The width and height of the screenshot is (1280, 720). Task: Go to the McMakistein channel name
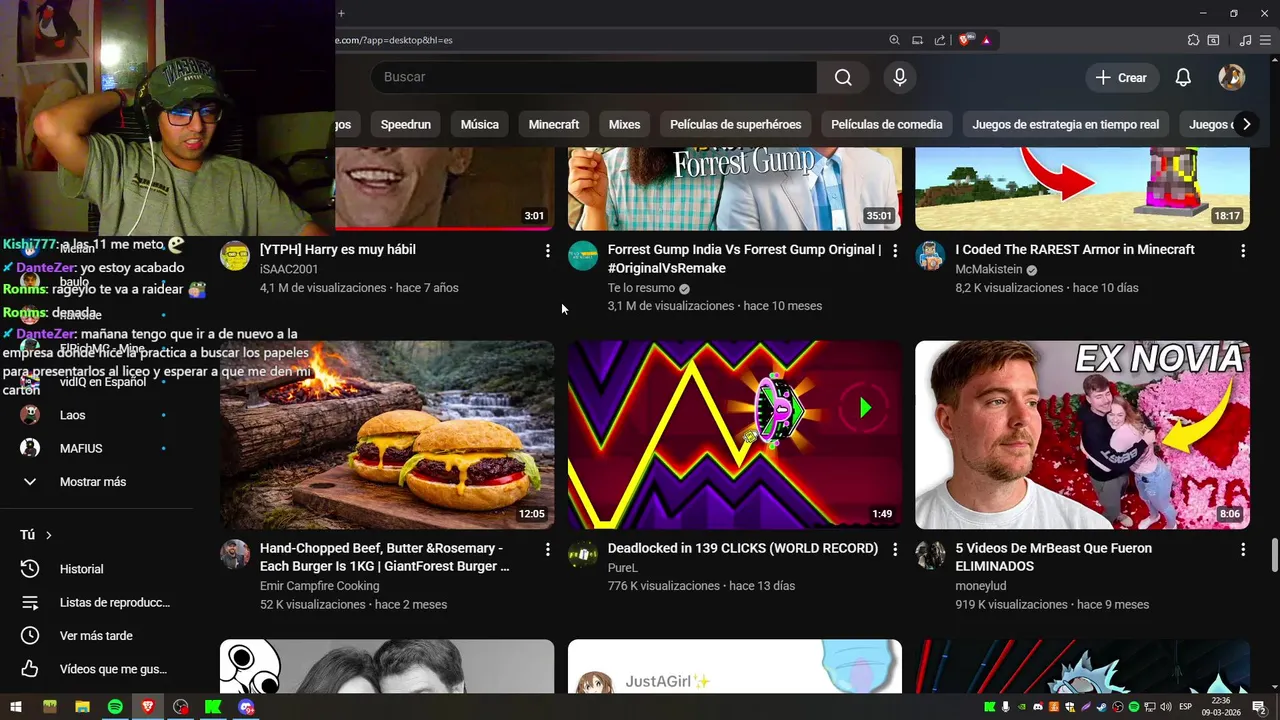[x=989, y=269]
